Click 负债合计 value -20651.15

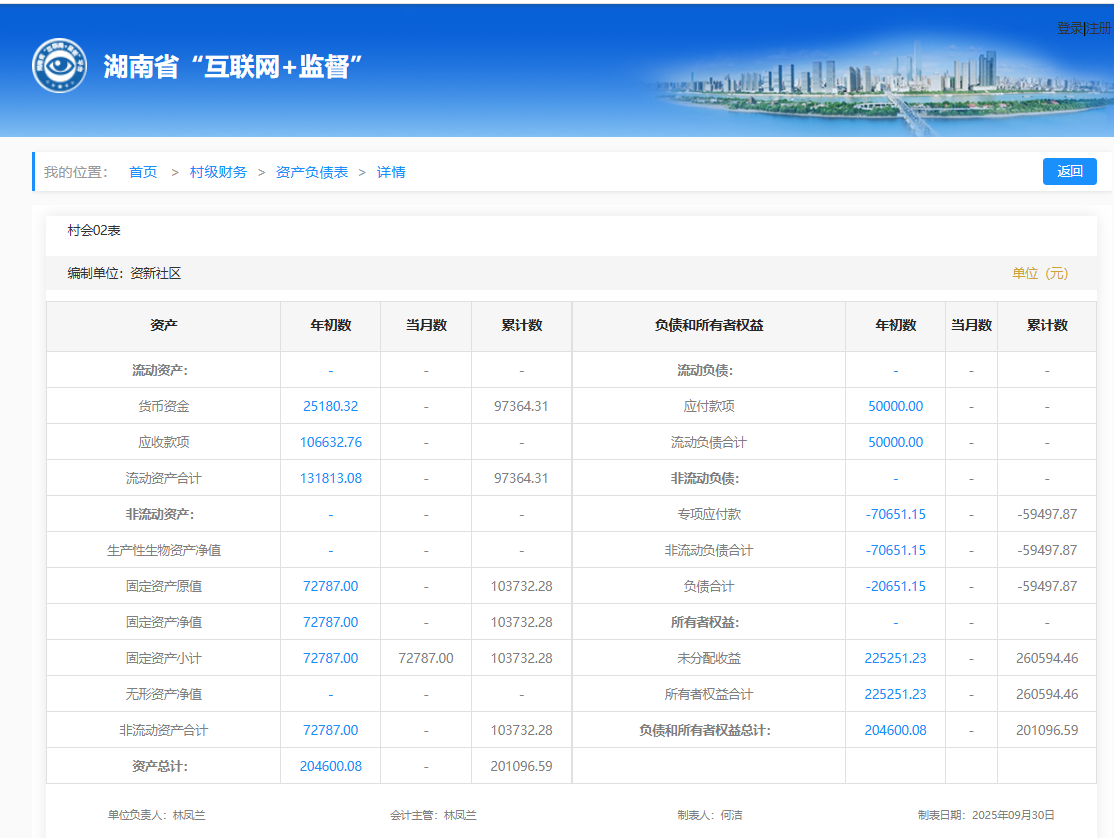pos(895,587)
